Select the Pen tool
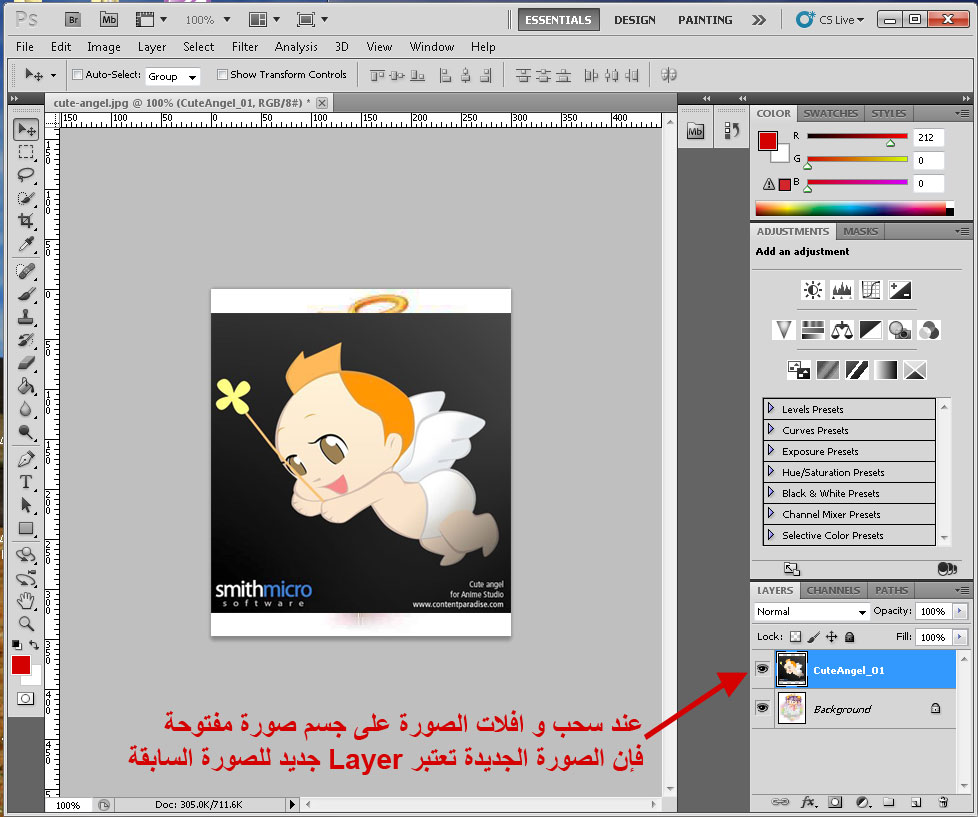Viewport: 978px width, 817px height. [26, 459]
